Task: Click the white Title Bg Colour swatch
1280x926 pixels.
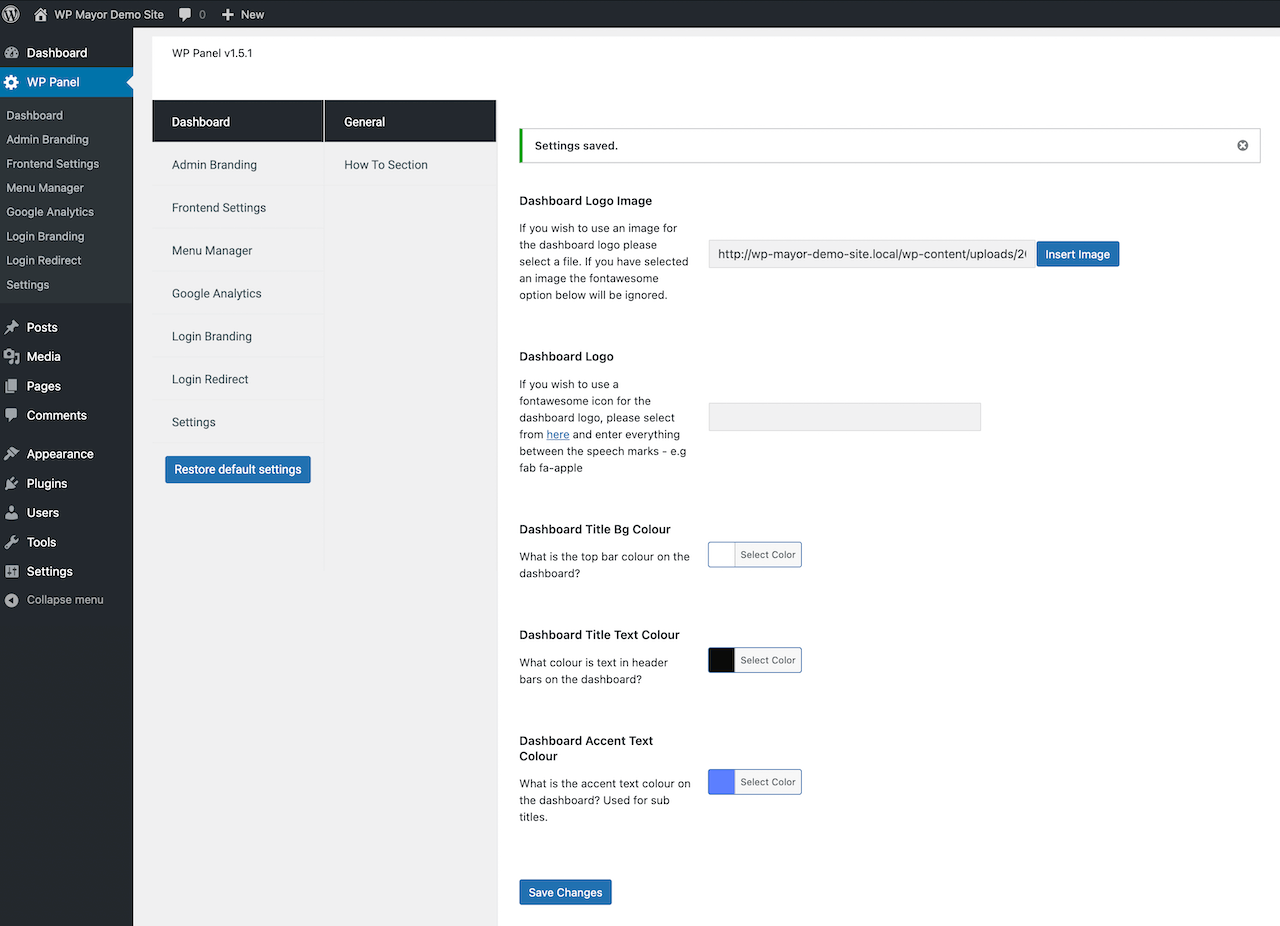Action: pos(722,555)
